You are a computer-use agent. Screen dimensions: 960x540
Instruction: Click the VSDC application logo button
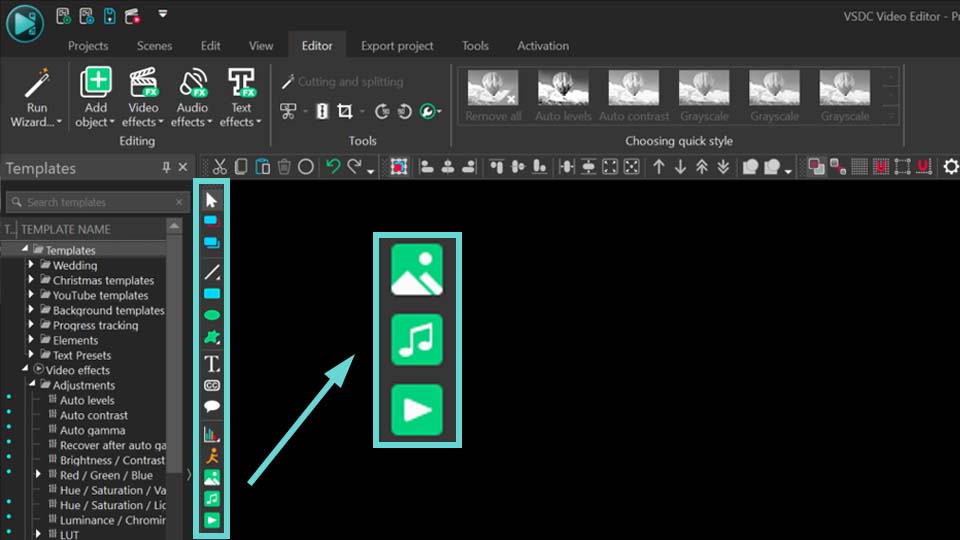click(x=25, y=23)
